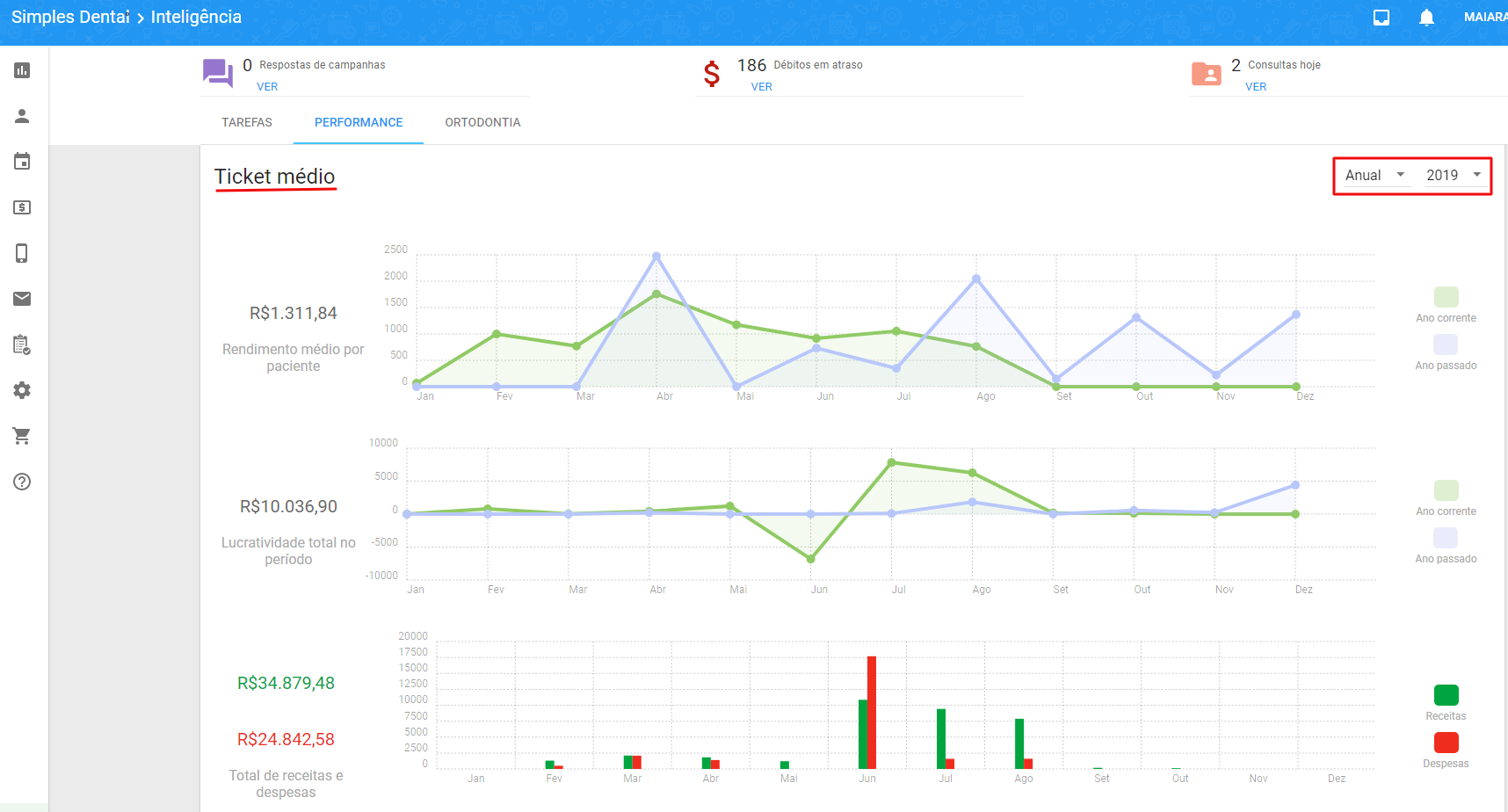This screenshot has width=1508, height=812.
Task: Toggle the red Despesas legend swatch
Action: click(1446, 743)
